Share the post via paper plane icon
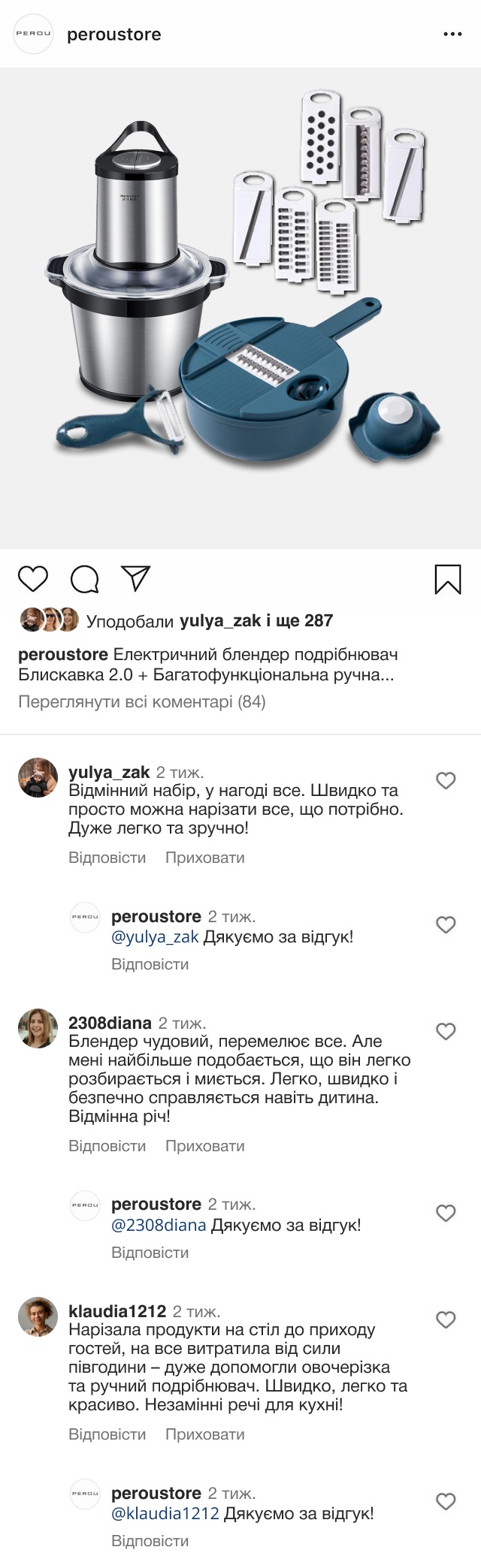Image resolution: width=481 pixels, height=1568 pixels. coord(137,578)
